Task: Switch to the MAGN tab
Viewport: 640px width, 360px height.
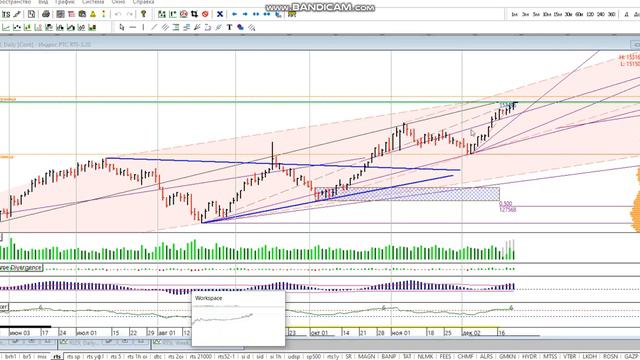Action: point(366,356)
